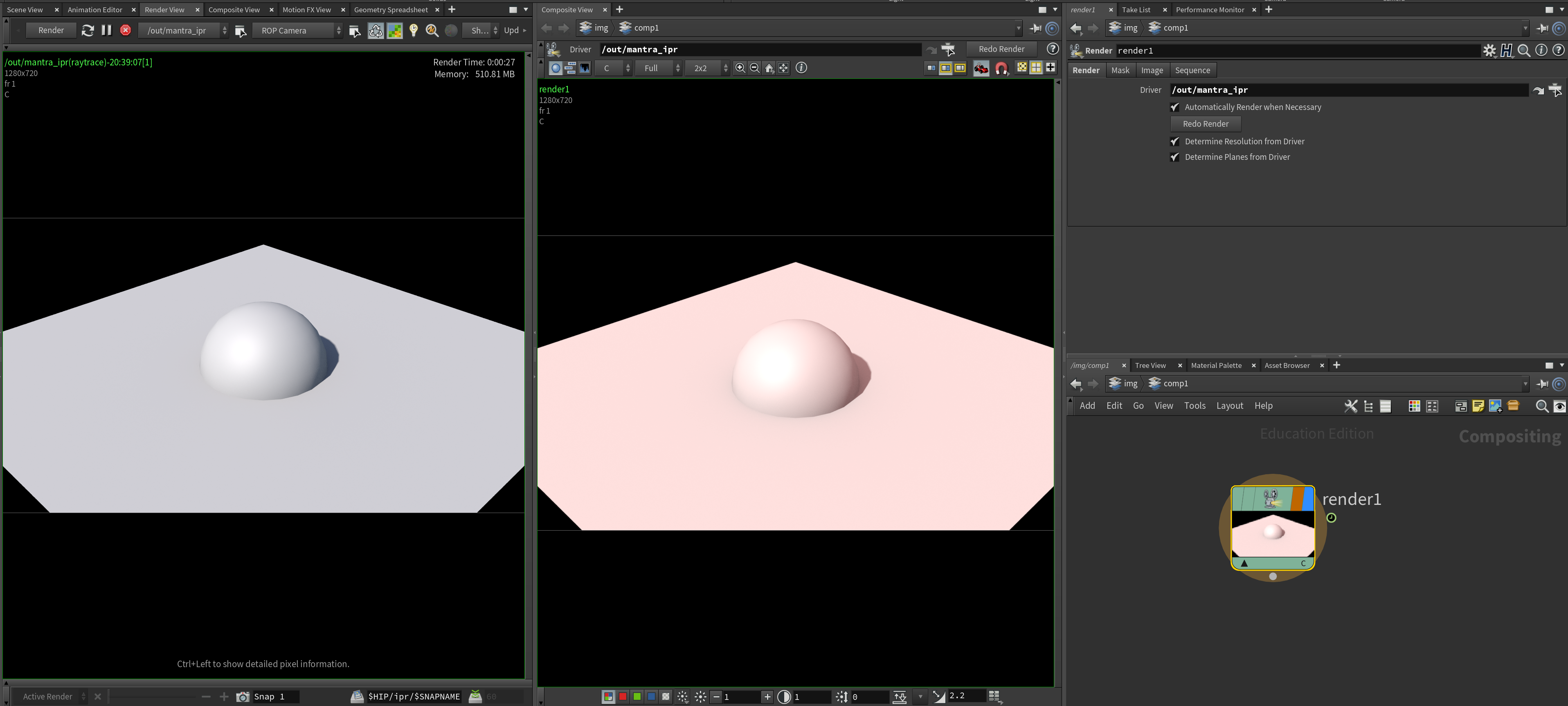Click the Render button in Render View
Screen dimensions: 1568x706
click(51, 30)
